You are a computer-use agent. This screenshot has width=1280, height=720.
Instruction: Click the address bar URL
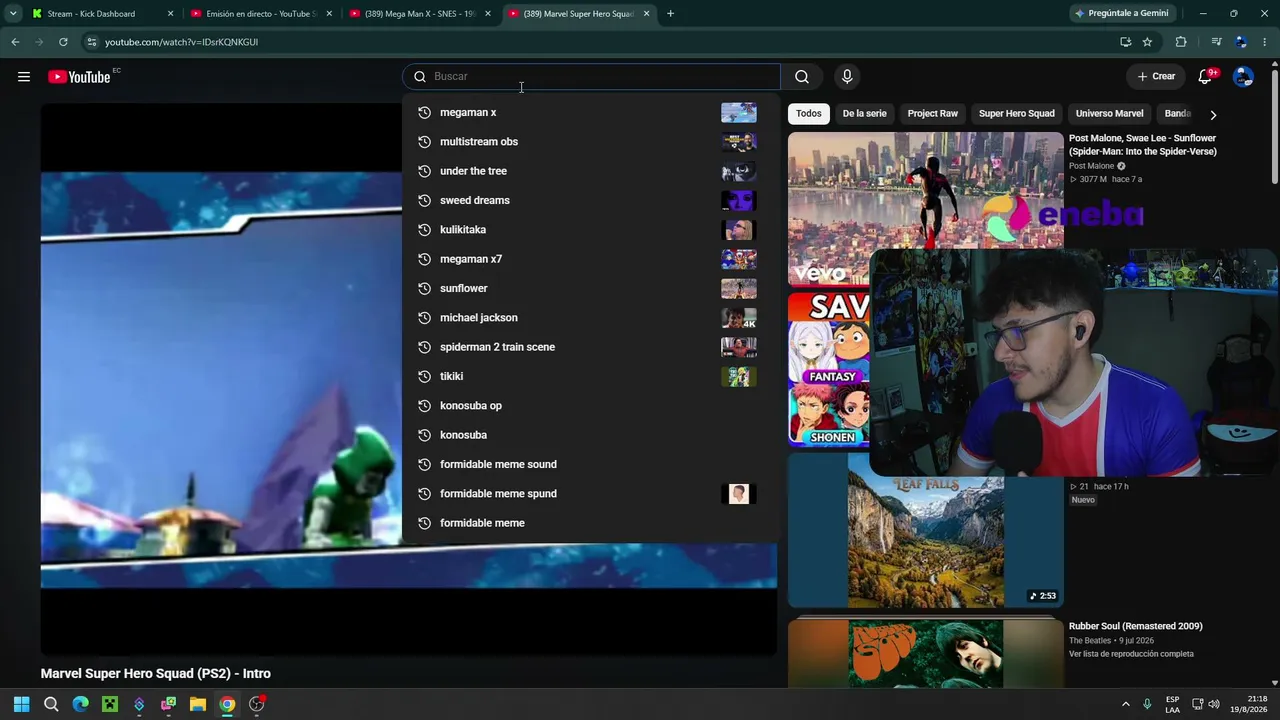pos(181,42)
